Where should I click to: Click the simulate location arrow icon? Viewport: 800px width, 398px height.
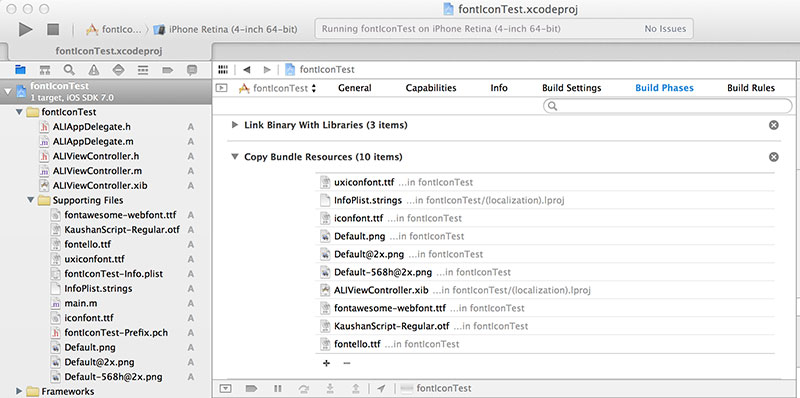click(x=381, y=388)
